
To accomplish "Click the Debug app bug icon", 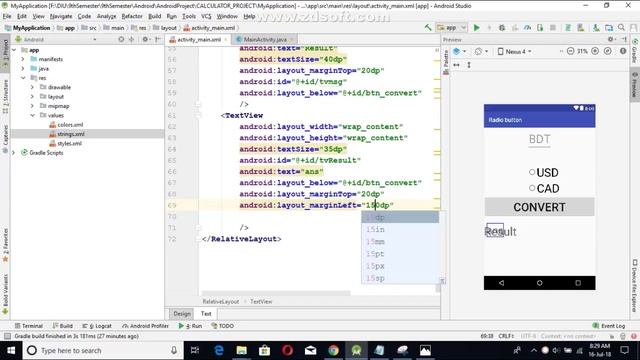I will [x=502, y=28].
